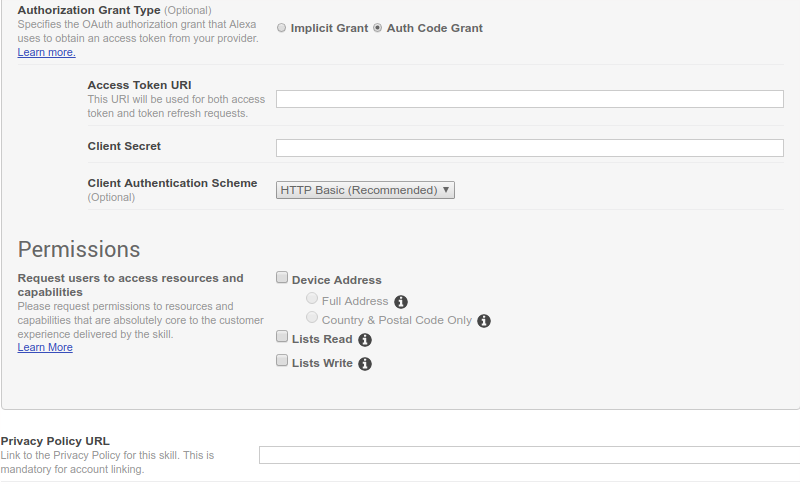
Task: Select the Full Address radio option
Action: pyautogui.click(x=312, y=299)
